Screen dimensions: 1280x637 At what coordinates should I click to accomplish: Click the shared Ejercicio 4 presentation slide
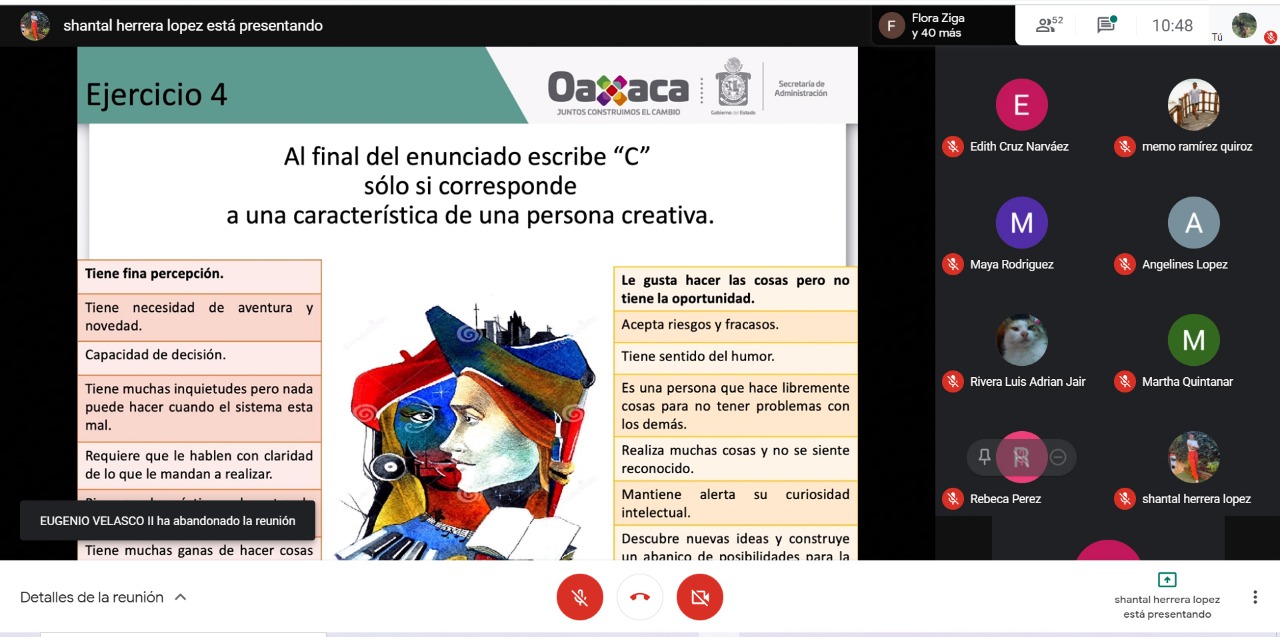pos(467,300)
